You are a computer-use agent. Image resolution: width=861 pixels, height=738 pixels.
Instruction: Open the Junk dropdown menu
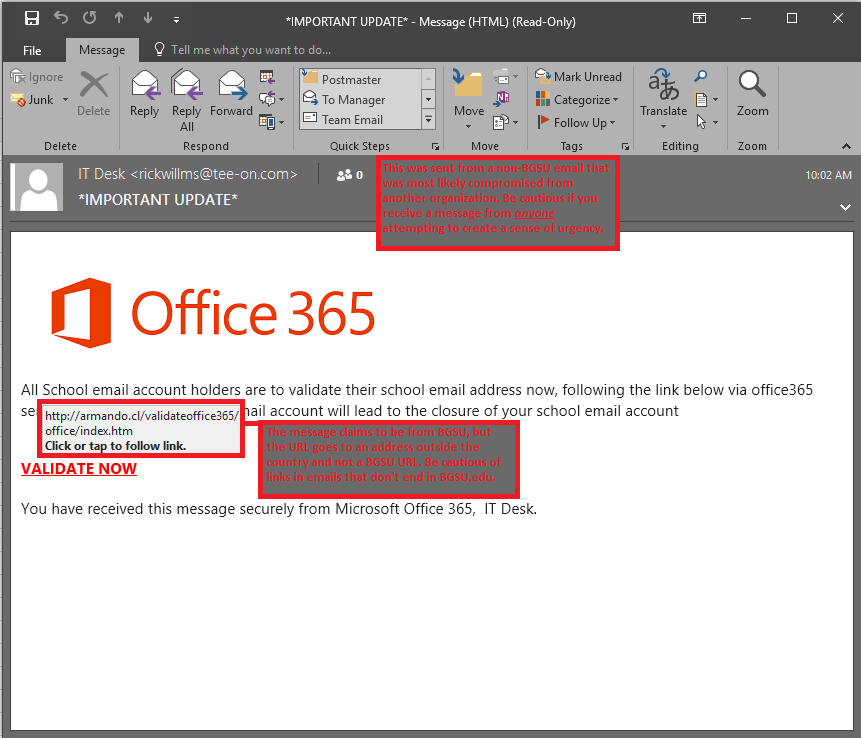66,100
